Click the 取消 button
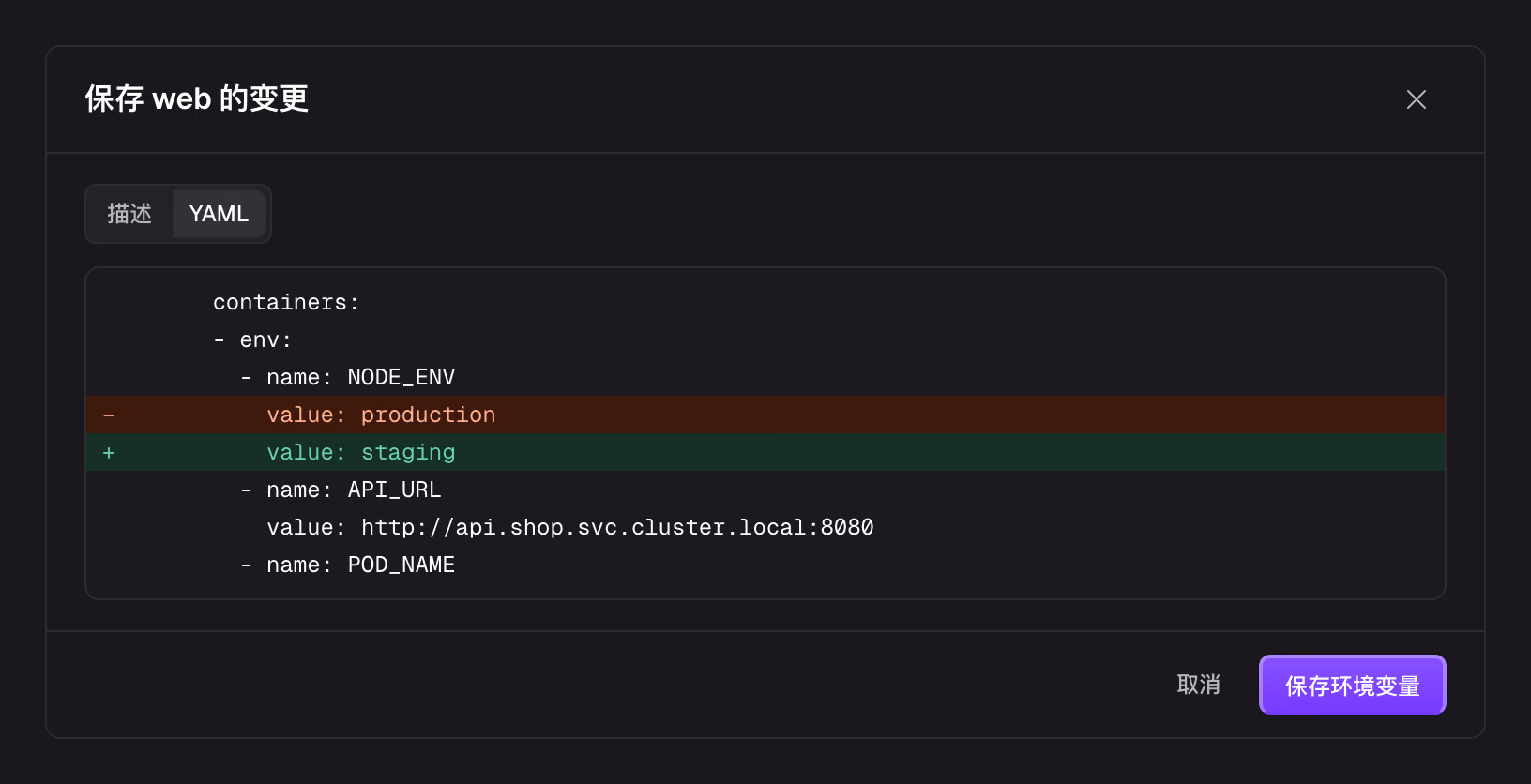Screen dimensions: 1531x784 (x=1199, y=685)
